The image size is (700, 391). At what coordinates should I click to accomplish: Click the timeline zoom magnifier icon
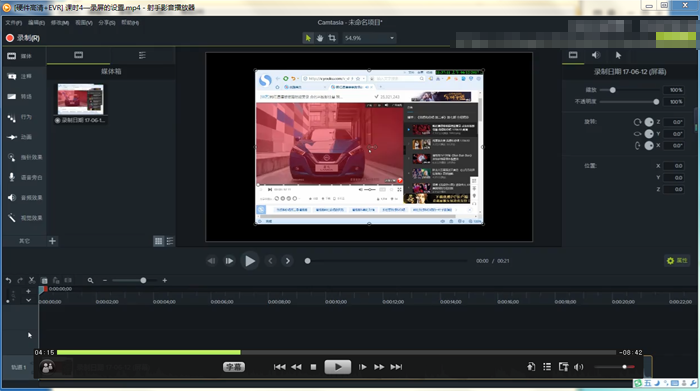tap(91, 280)
